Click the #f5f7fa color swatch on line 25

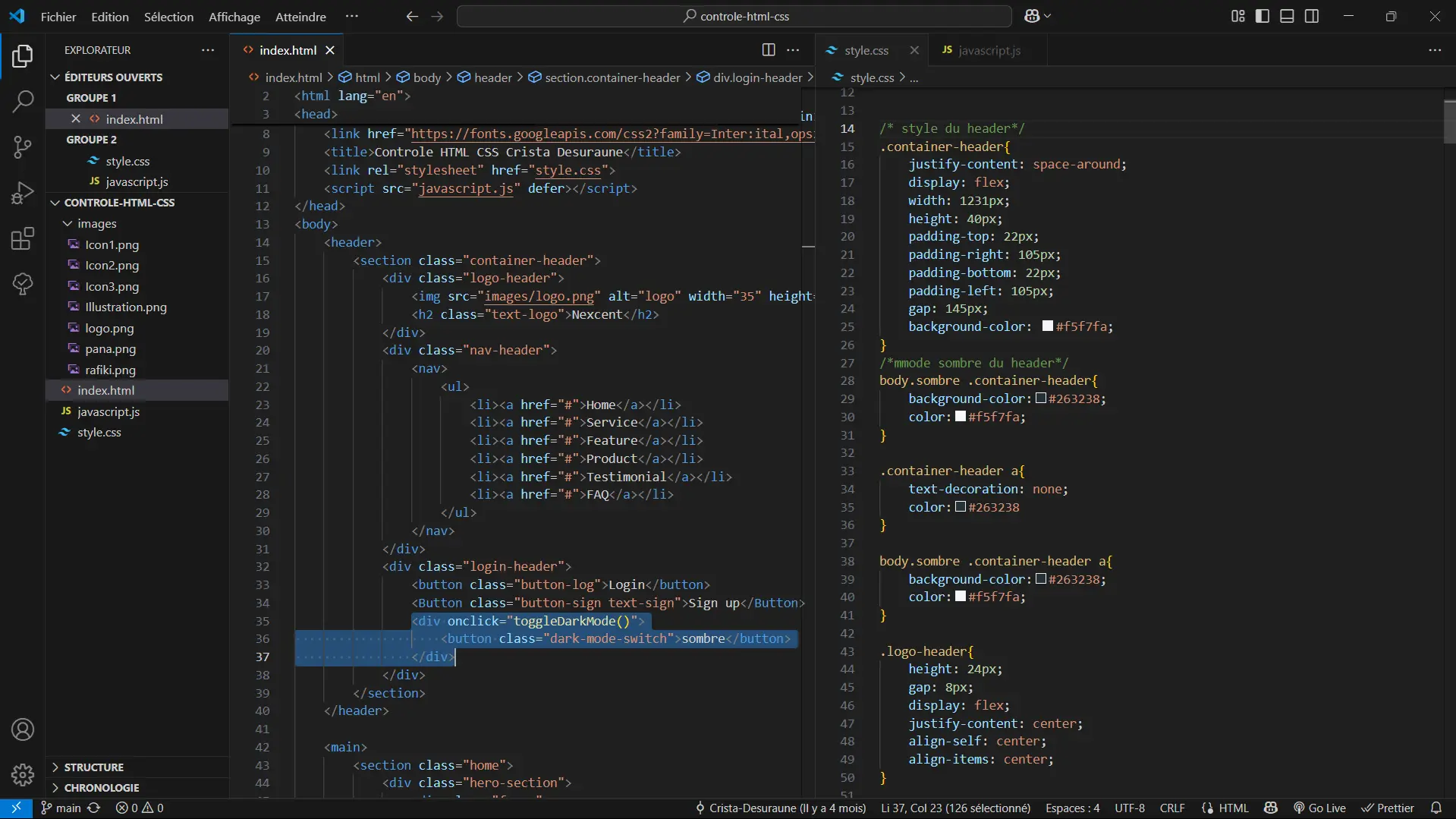(1048, 326)
